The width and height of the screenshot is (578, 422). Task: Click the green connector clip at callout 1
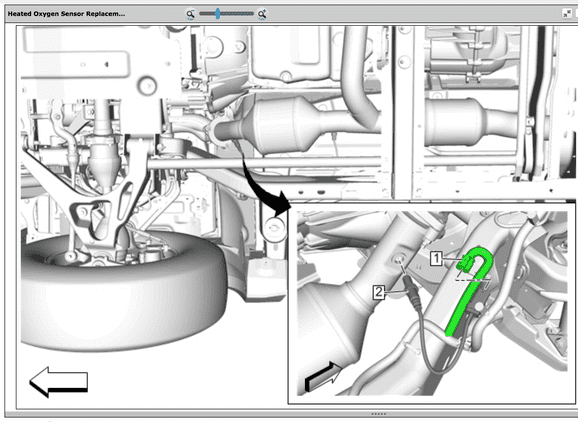[x=464, y=263]
